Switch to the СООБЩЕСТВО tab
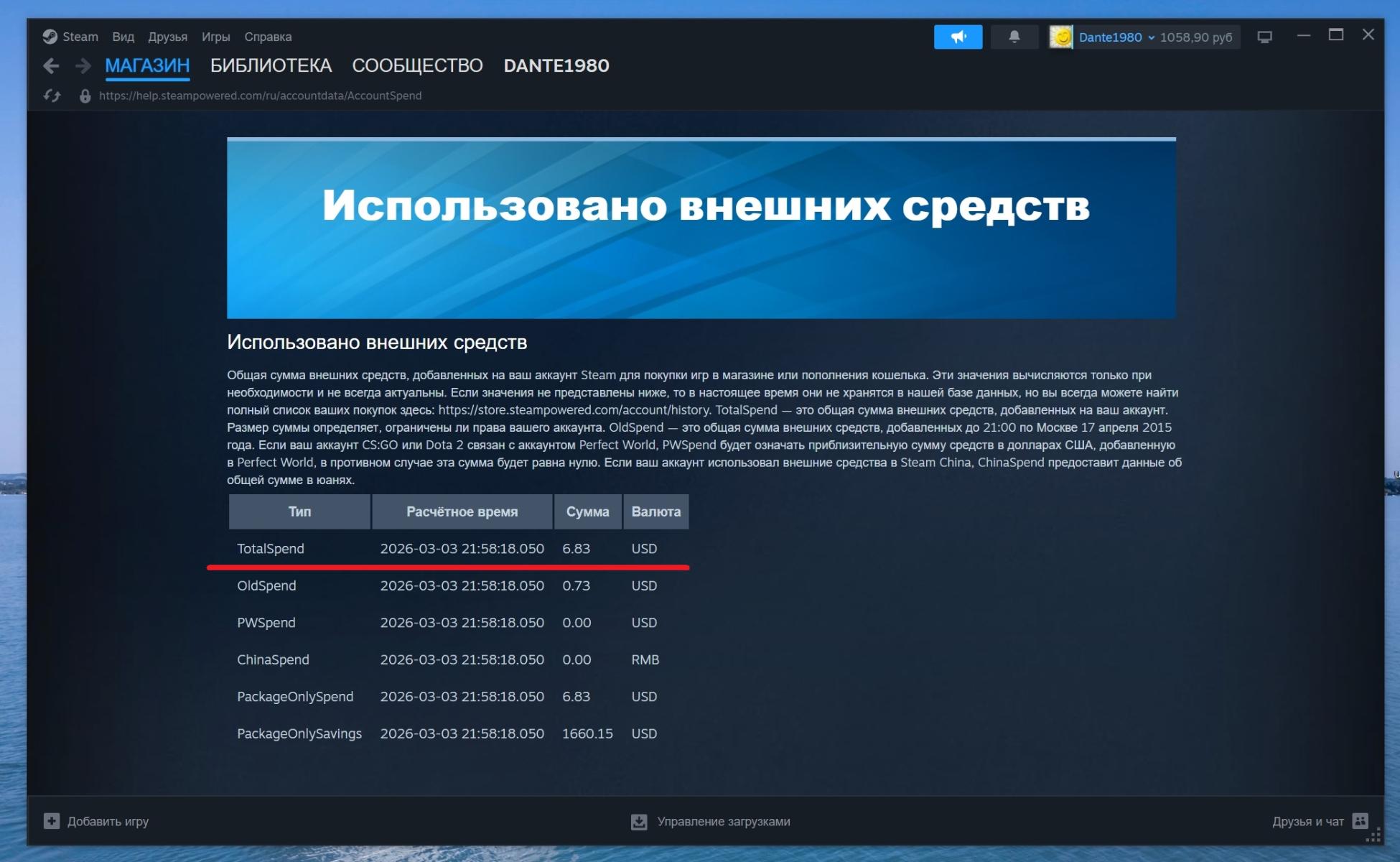Image resolution: width=1400 pixels, height=862 pixels. click(417, 65)
